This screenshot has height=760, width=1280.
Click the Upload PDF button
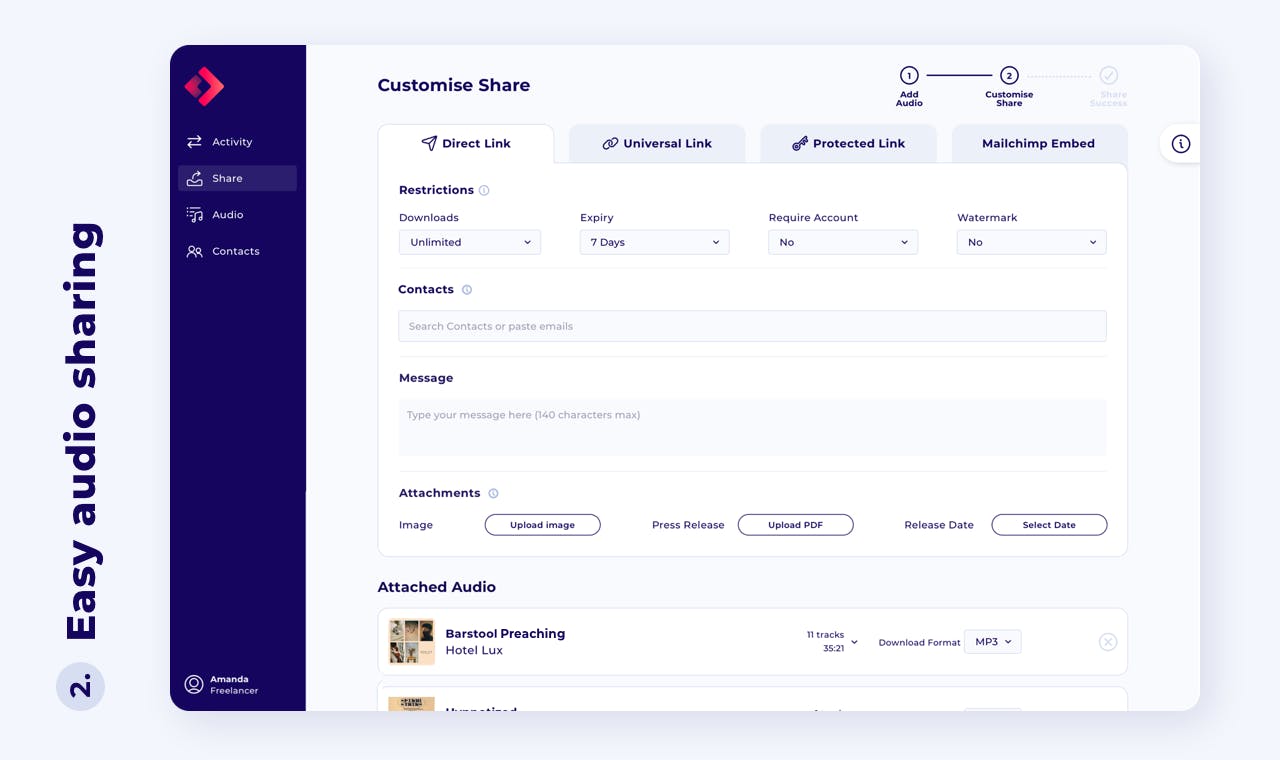pyautogui.click(x=796, y=525)
